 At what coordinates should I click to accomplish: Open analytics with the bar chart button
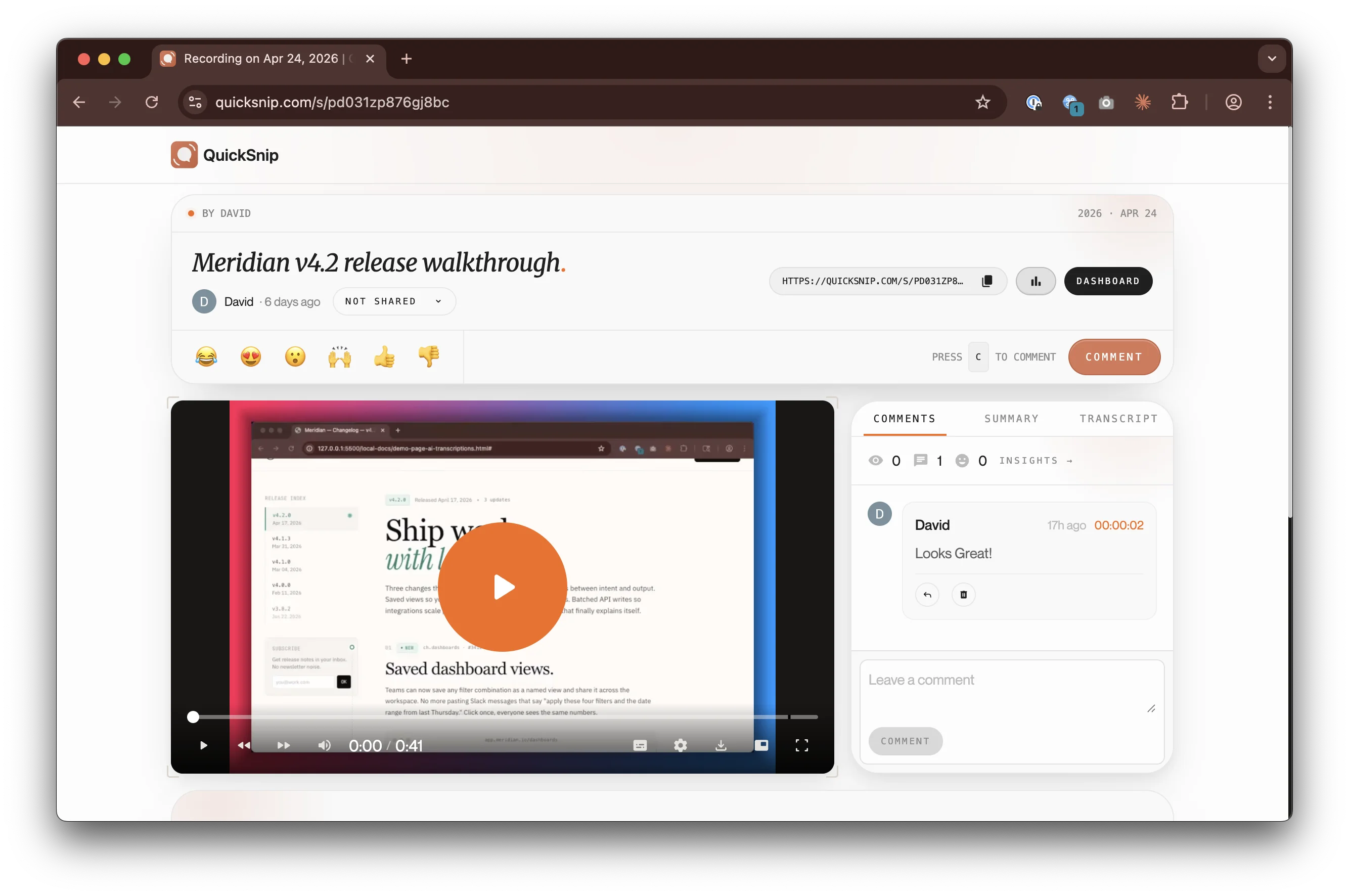click(1036, 281)
